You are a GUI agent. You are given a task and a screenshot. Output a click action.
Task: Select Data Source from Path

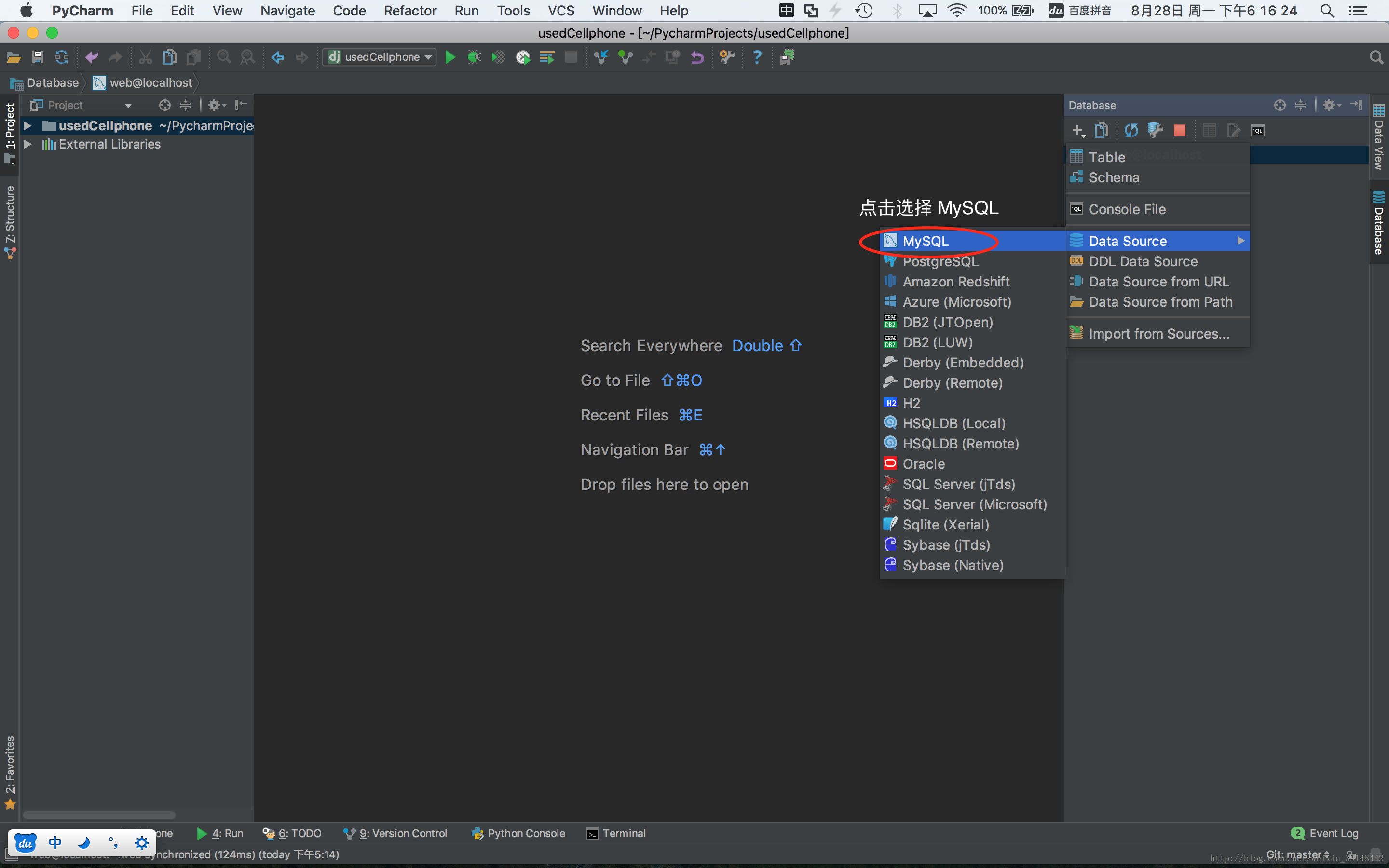pos(1157,302)
